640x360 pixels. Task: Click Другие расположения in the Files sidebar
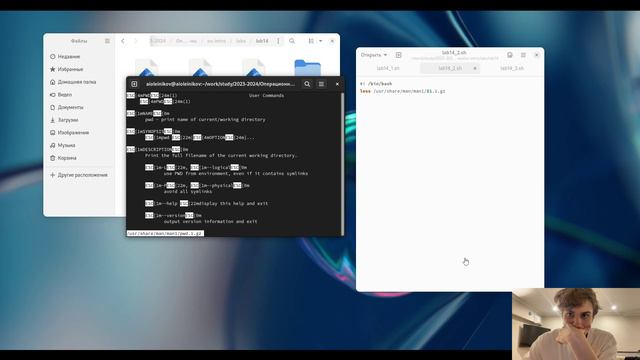point(82,175)
